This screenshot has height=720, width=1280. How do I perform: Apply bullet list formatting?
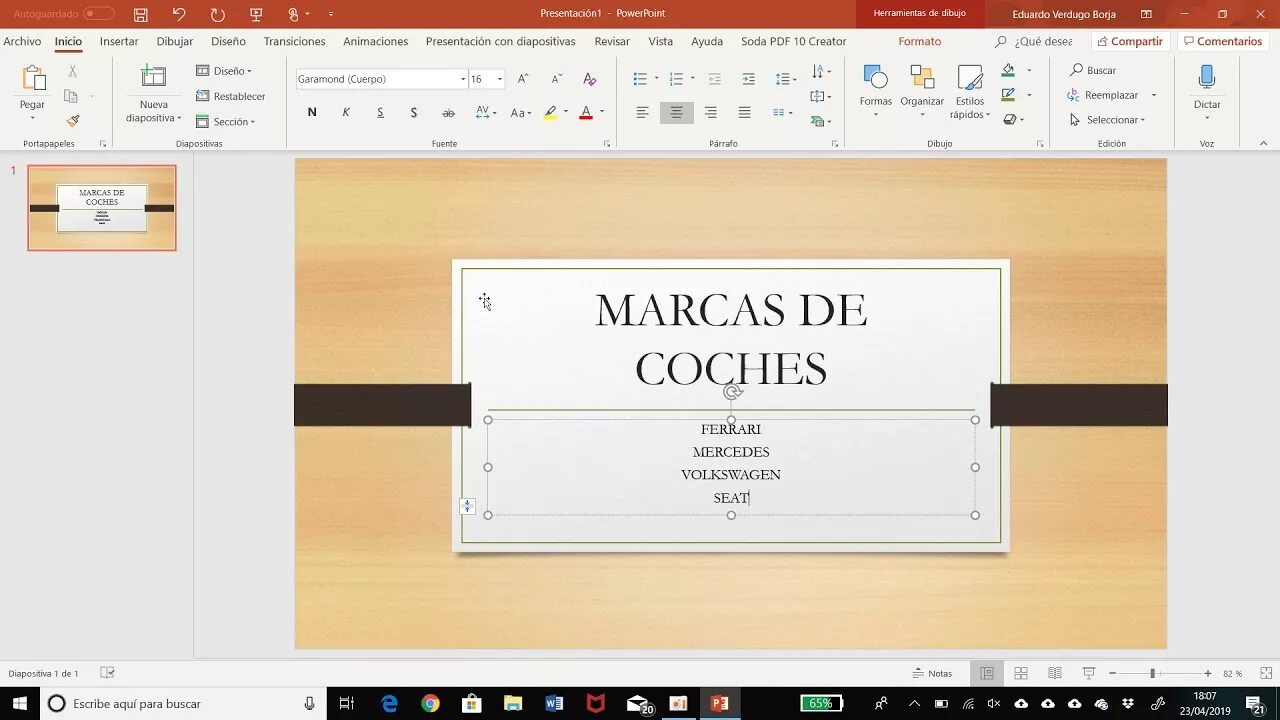tap(640, 79)
